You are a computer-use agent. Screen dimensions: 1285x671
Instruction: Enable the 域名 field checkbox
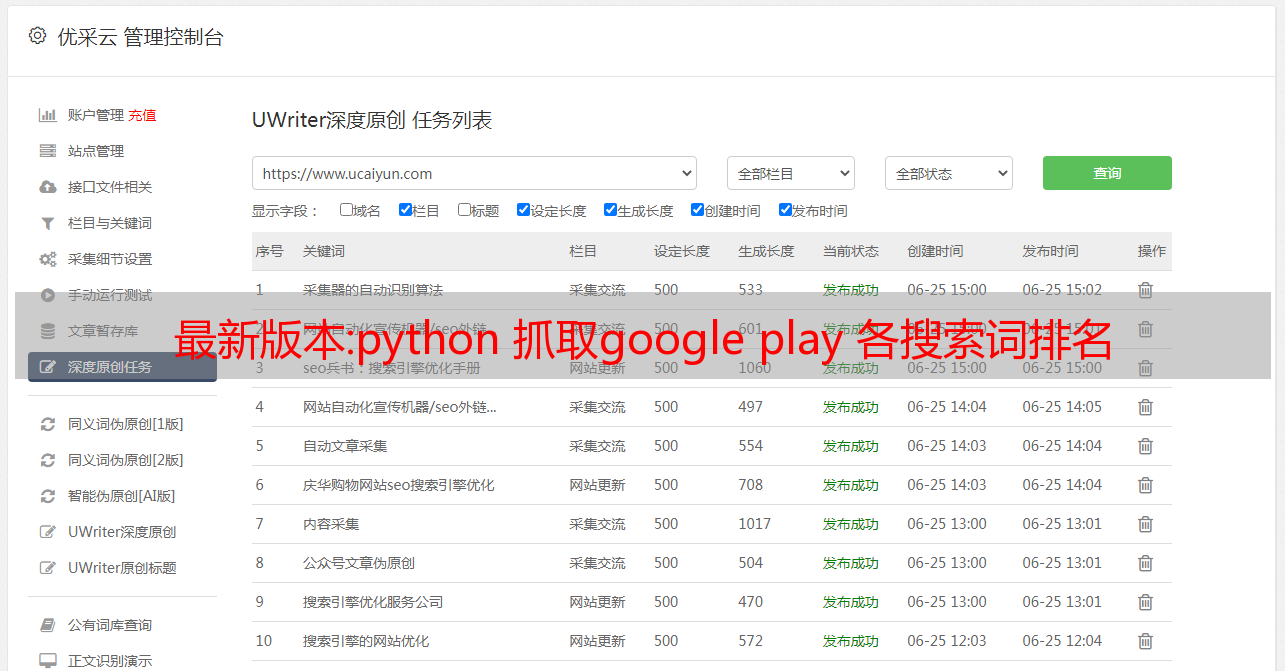point(346,210)
